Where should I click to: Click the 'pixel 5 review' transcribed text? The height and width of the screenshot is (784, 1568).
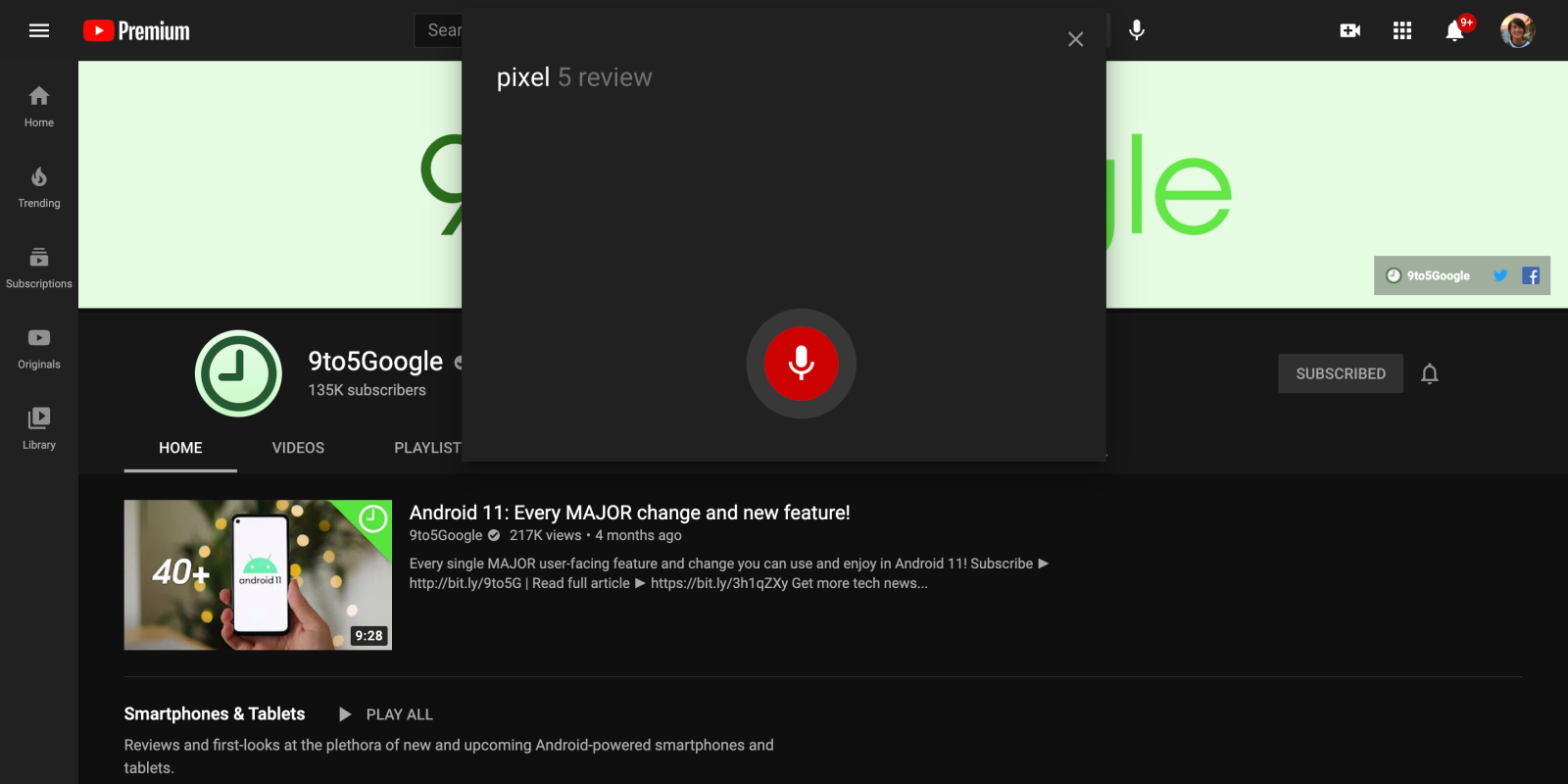[574, 77]
